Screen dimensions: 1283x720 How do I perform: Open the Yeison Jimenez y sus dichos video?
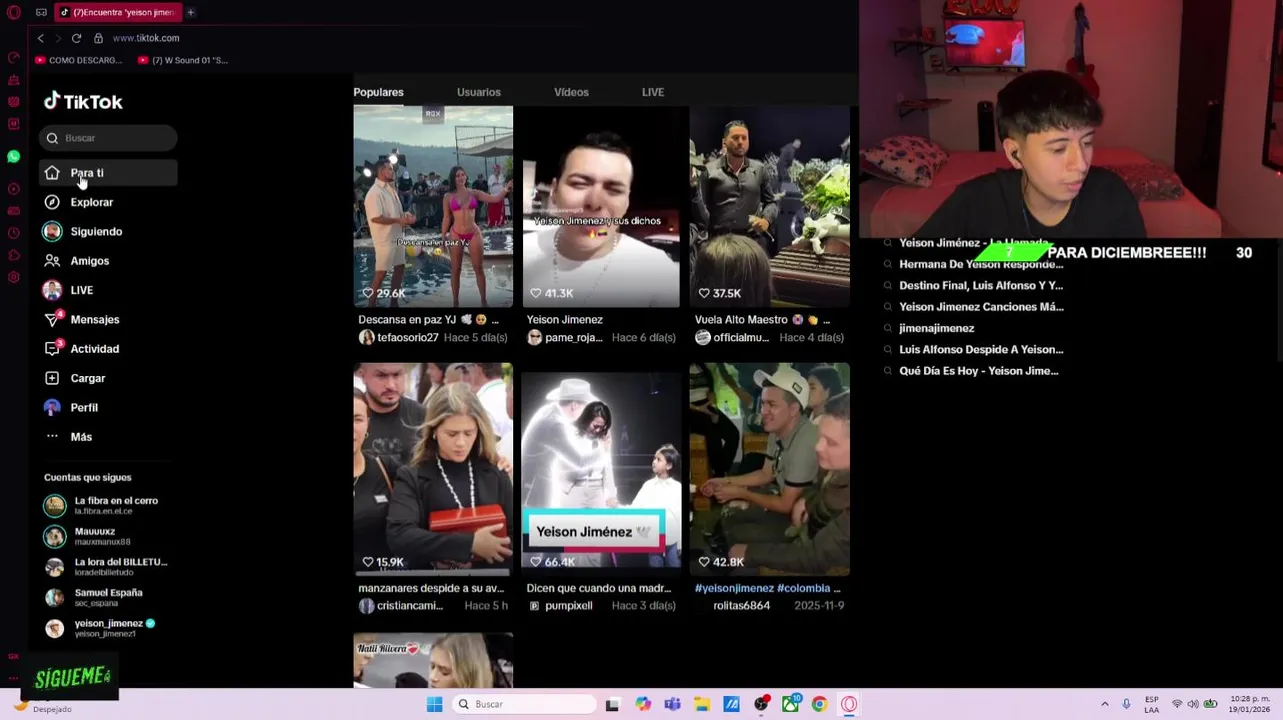[x=601, y=206]
